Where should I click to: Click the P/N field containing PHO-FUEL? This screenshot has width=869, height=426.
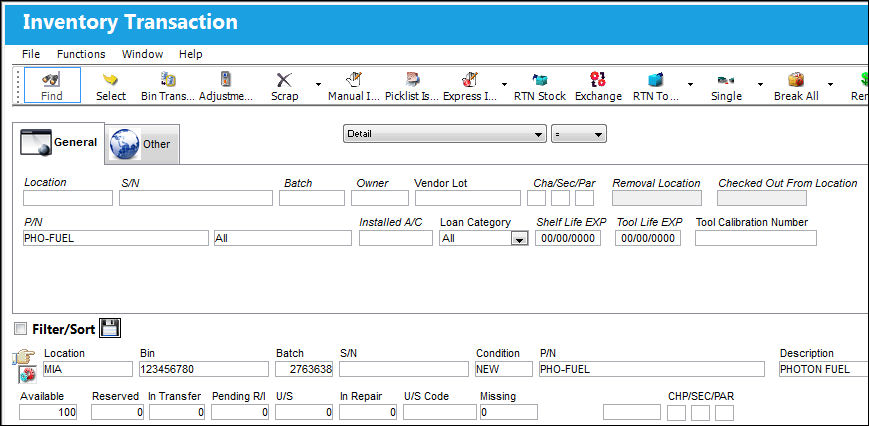pyautogui.click(x=116, y=238)
